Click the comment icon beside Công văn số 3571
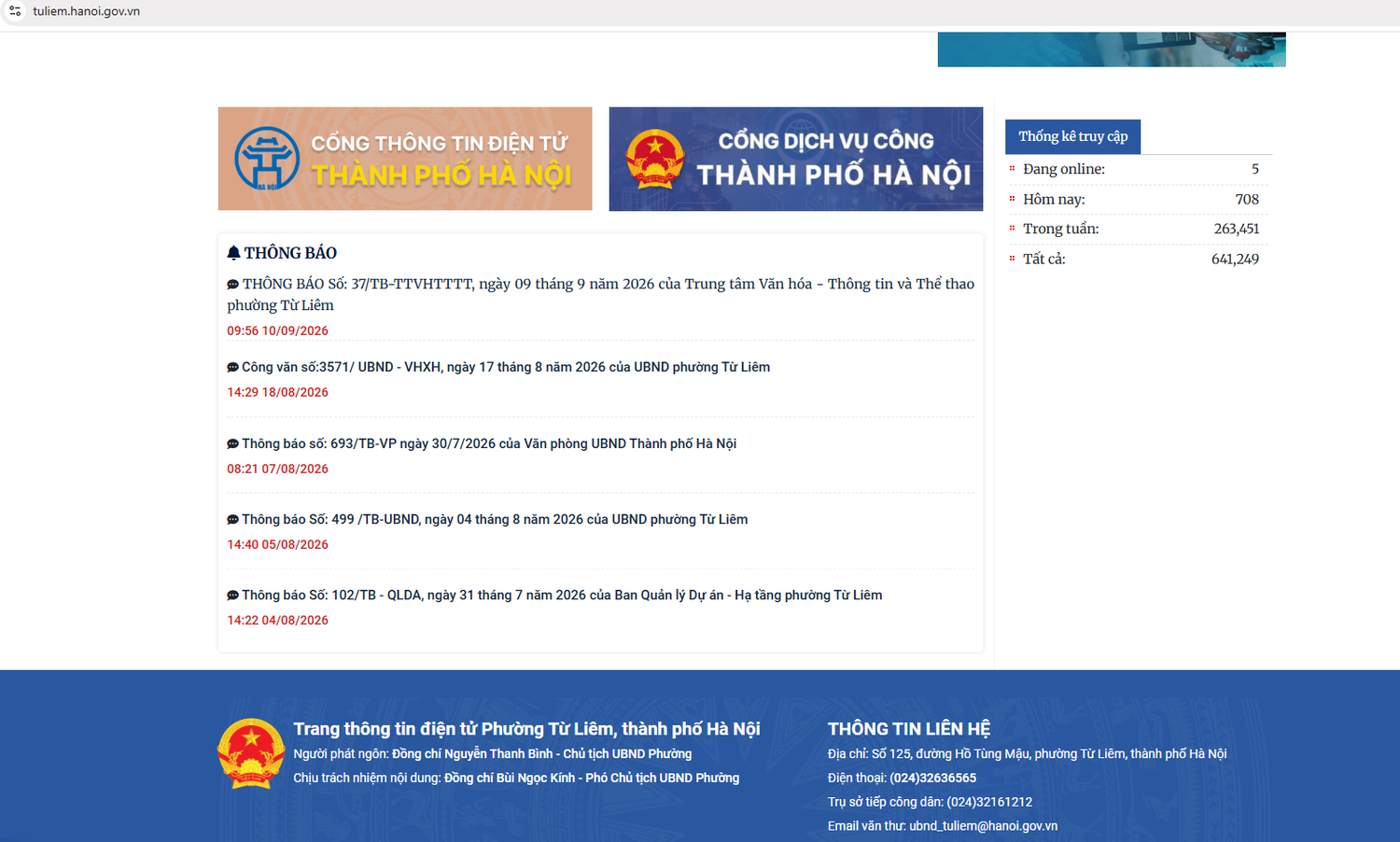 [233, 368]
